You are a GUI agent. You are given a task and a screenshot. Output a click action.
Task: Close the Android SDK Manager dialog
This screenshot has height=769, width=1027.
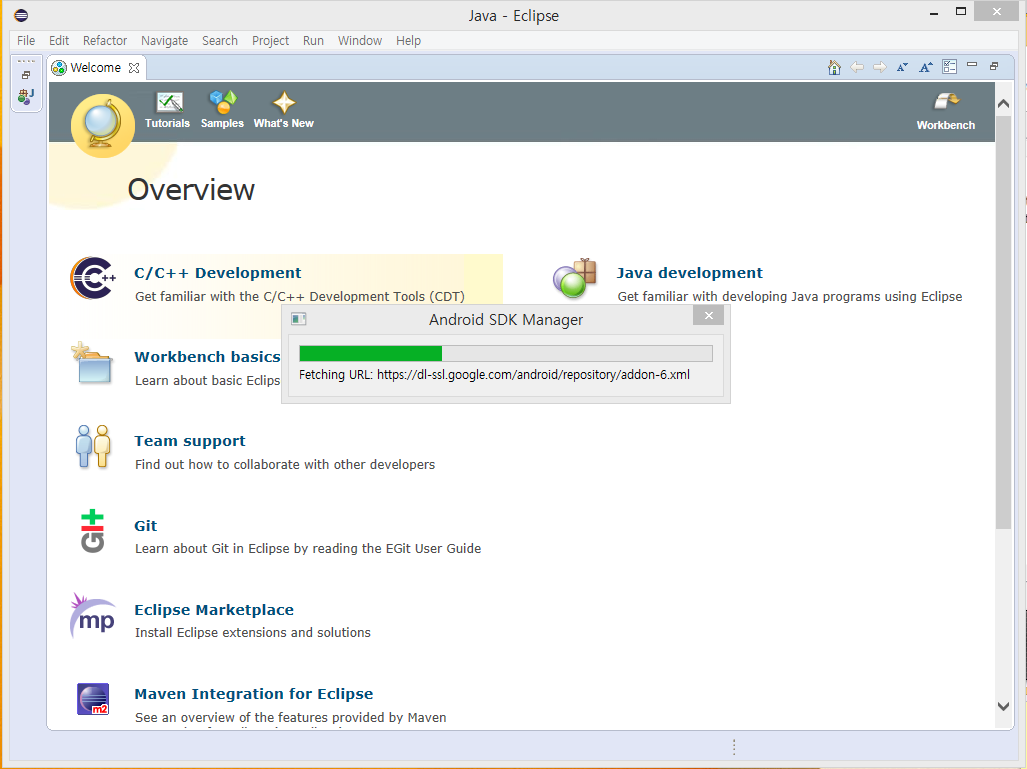click(708, 316)
